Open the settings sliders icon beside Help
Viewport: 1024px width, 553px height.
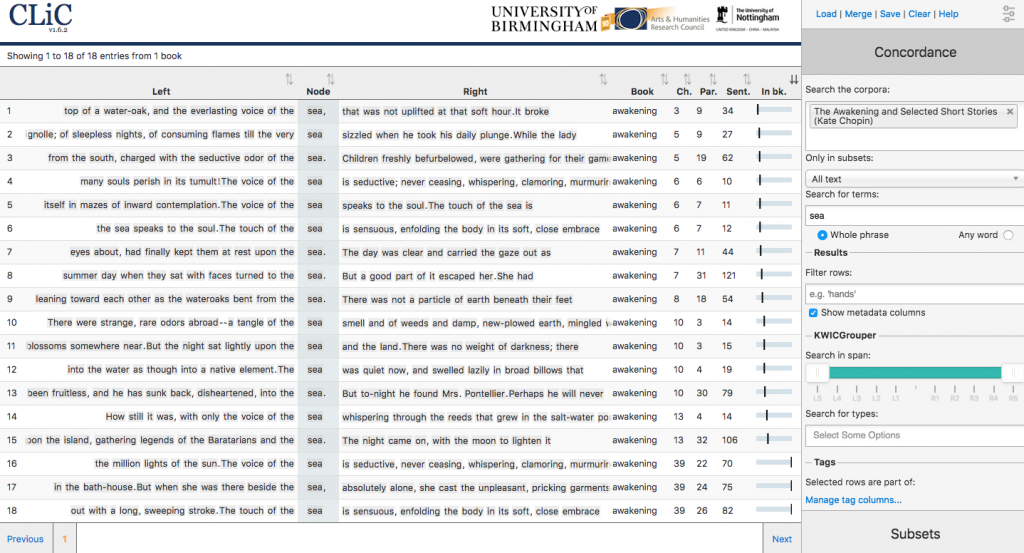coord(1008,14)
